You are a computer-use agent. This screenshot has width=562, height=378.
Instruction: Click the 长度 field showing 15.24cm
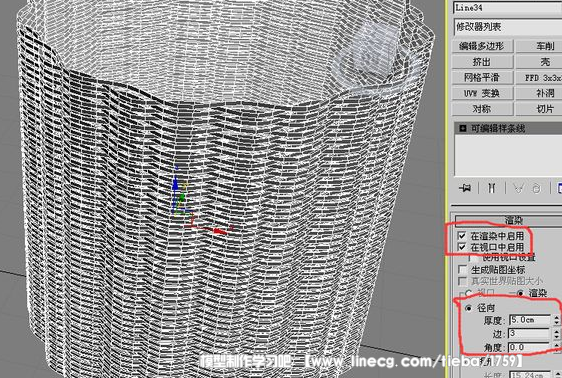(x=530, y=375)
